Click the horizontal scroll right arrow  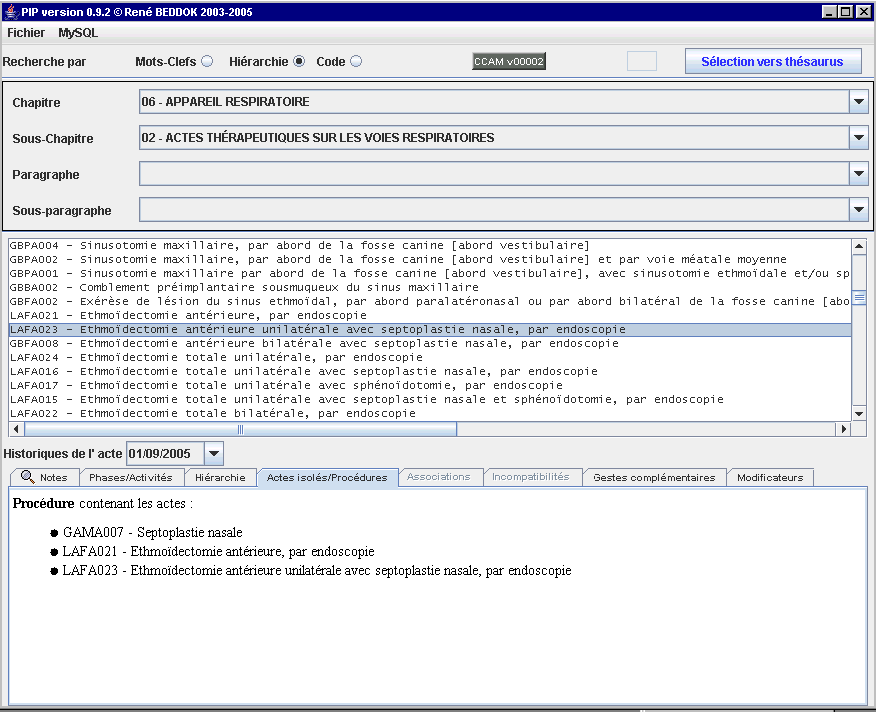point(844,429)
